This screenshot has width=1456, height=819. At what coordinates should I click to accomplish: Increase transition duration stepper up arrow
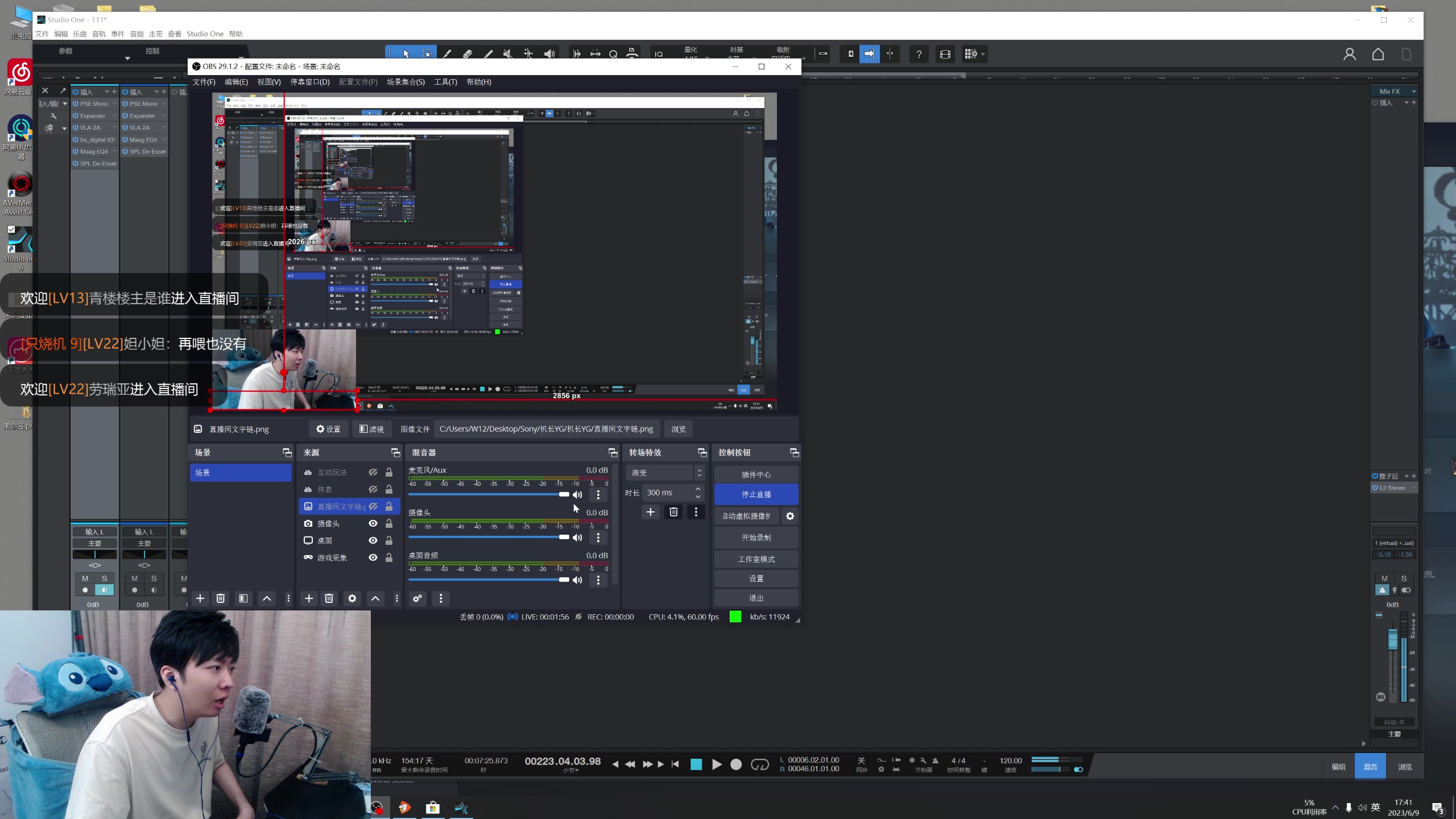698,489
